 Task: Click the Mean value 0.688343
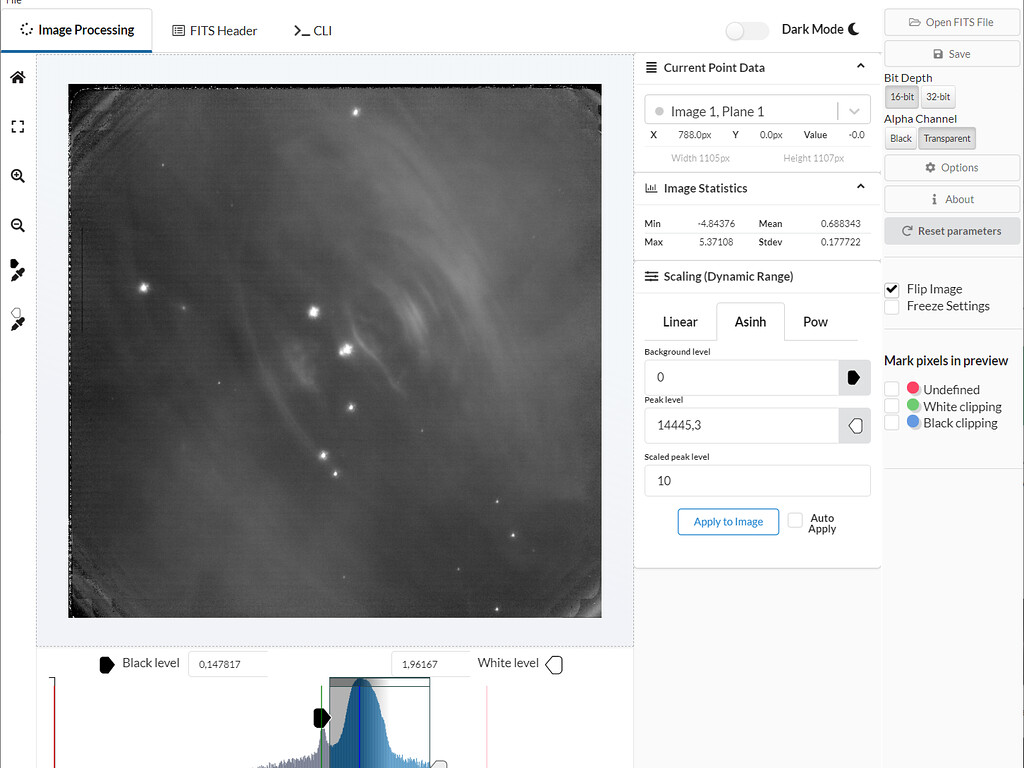[x=840, y=223]
